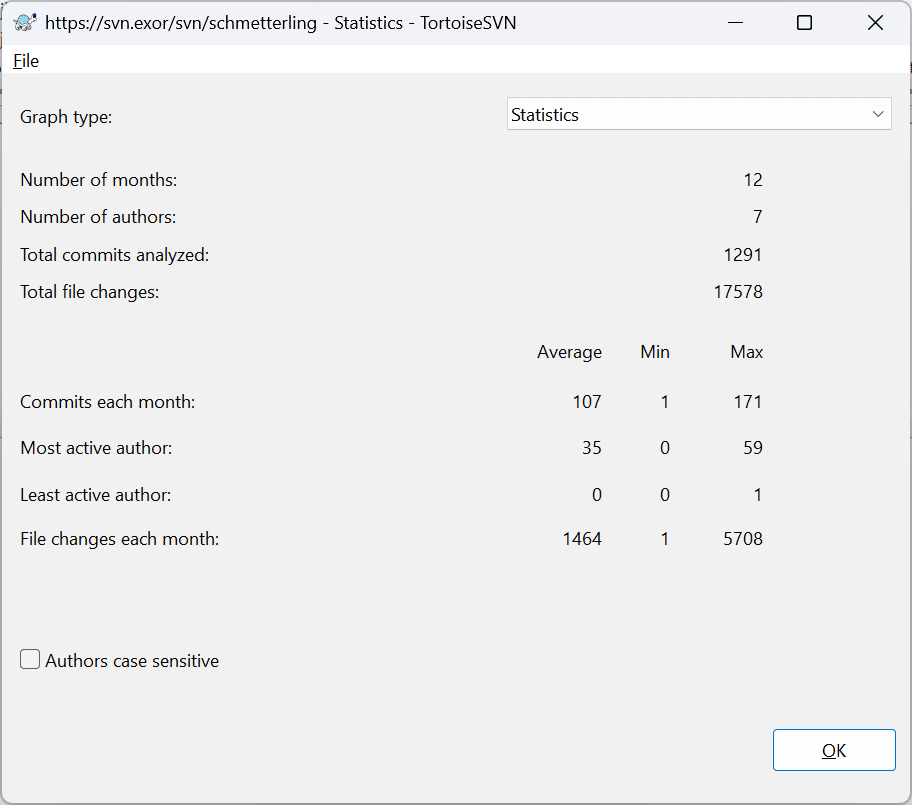The image size is (912, 805).
Task: Click the TortoiseSVN turtle icon in title bar
Action: (x=25, y=23)
